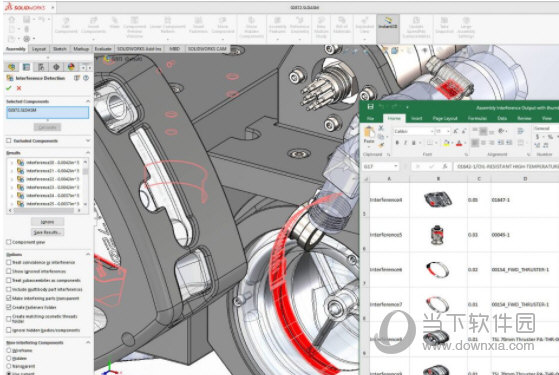Click the Format Painter brush in Excel
The image size is (559, 375).
coord(381,145)
